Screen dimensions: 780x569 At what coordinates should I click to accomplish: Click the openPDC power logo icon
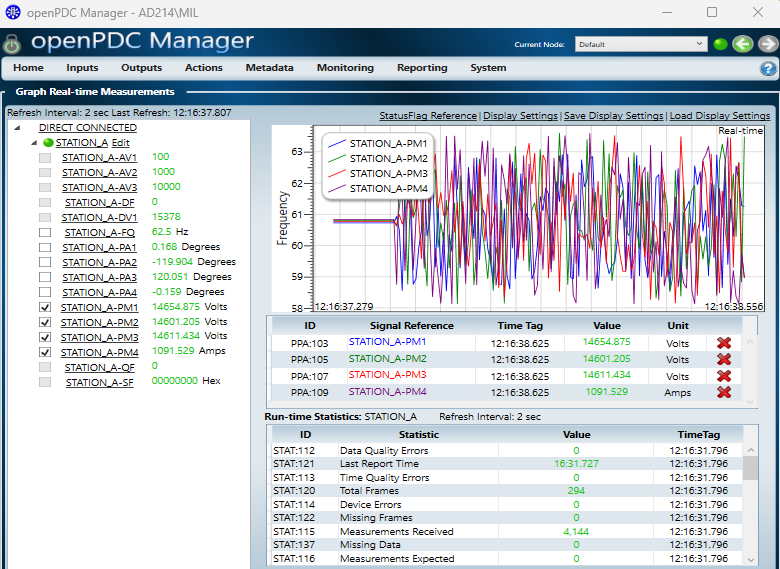tap(12, 45)
